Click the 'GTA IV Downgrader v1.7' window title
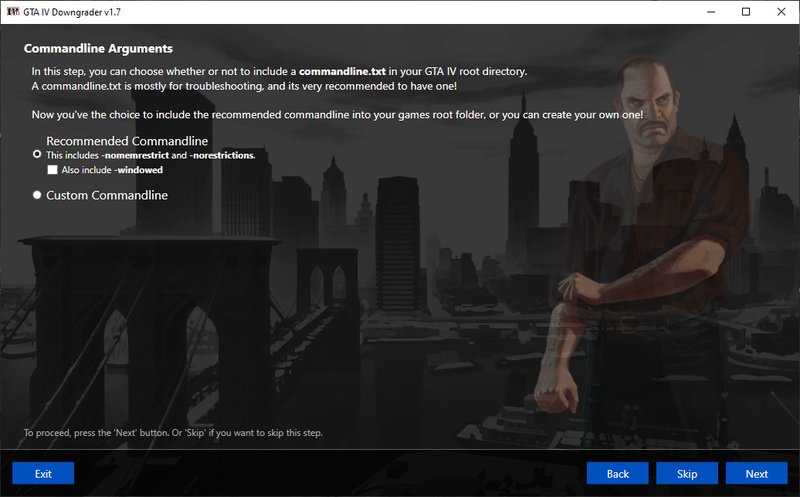The height and width of the screenshot is (497, 800). (72, 12)
